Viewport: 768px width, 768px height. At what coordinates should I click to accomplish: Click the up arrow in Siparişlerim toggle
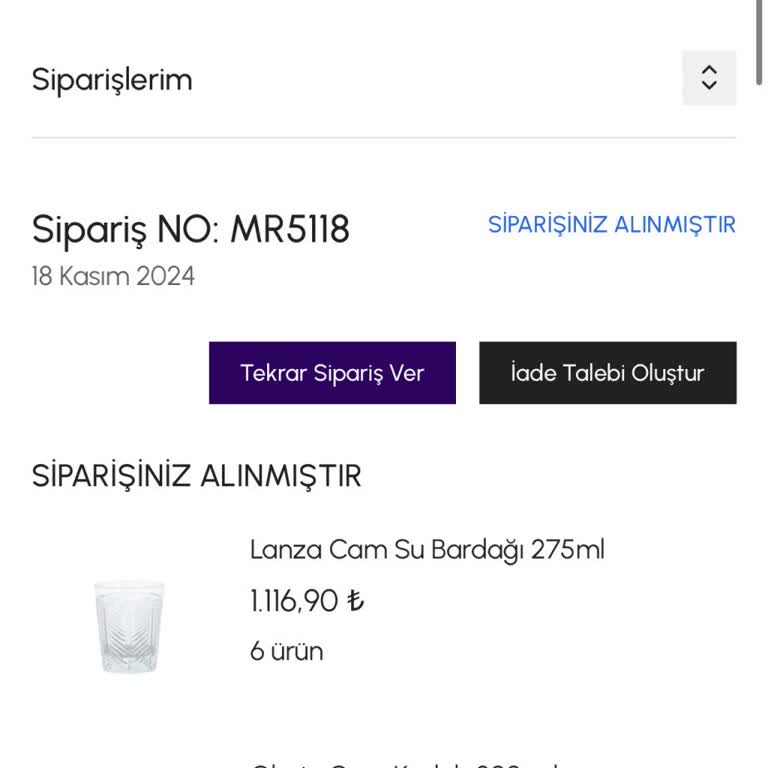click(709, 70)
